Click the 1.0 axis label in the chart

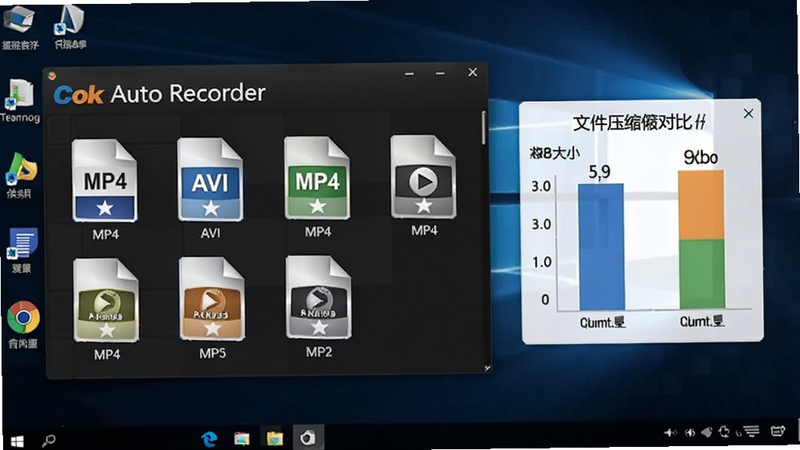pyautogui.click(x=541, y=262)
